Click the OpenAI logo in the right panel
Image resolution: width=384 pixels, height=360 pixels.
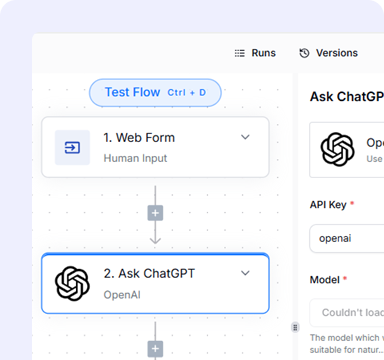coord(337,149)
